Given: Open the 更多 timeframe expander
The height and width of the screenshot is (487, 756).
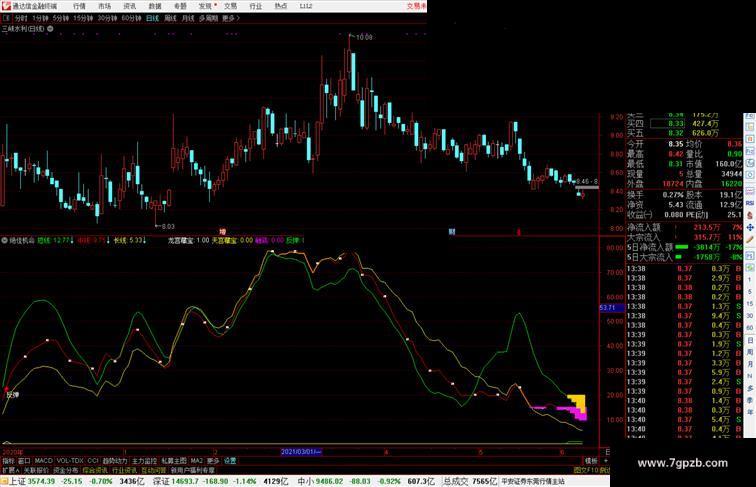Looking at the screenshot, I should tap(230, 18).
